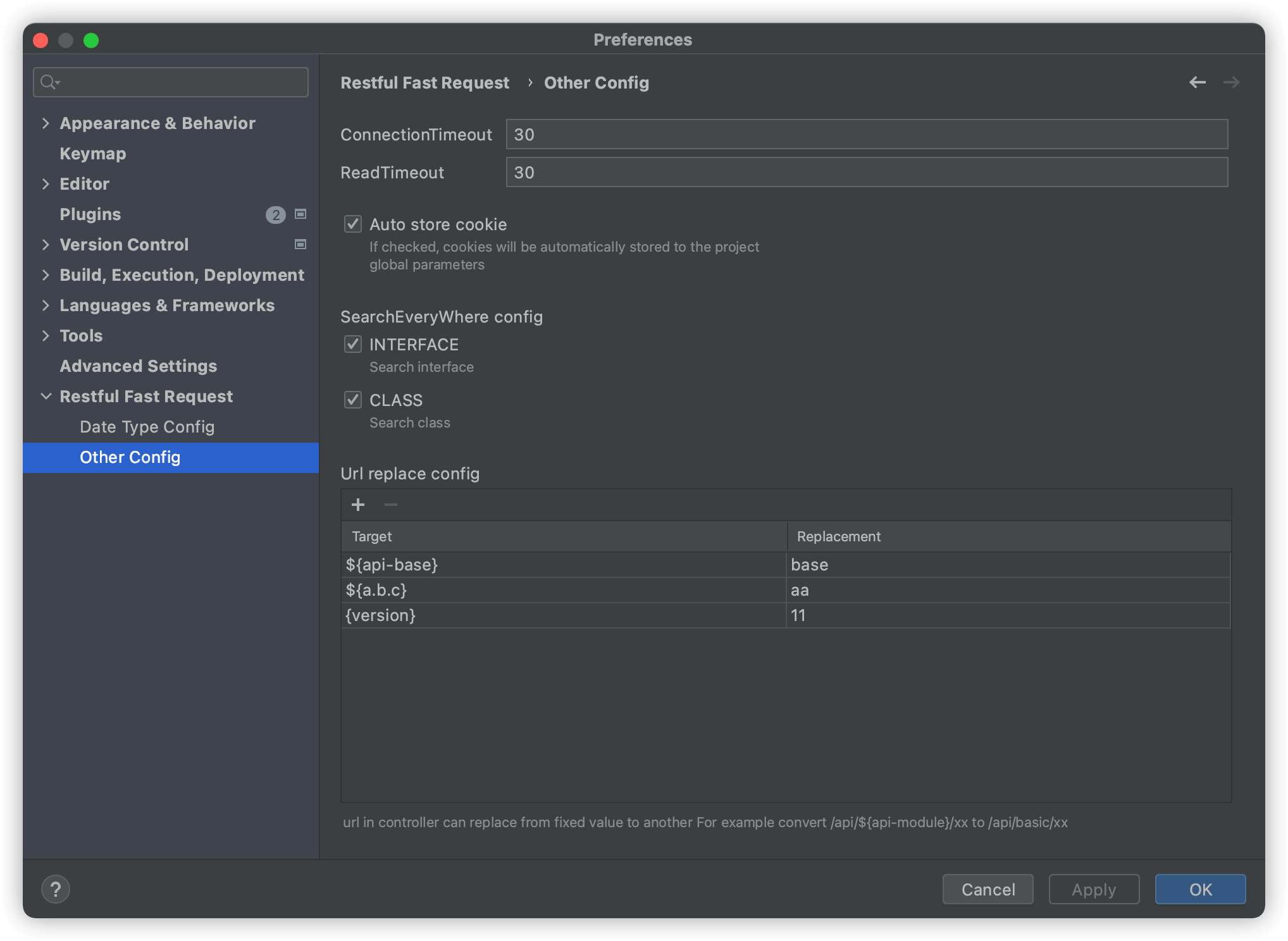The image size is (1288, 941).
Task: Click the minus remove-row icon
Action: click(391, 505)
